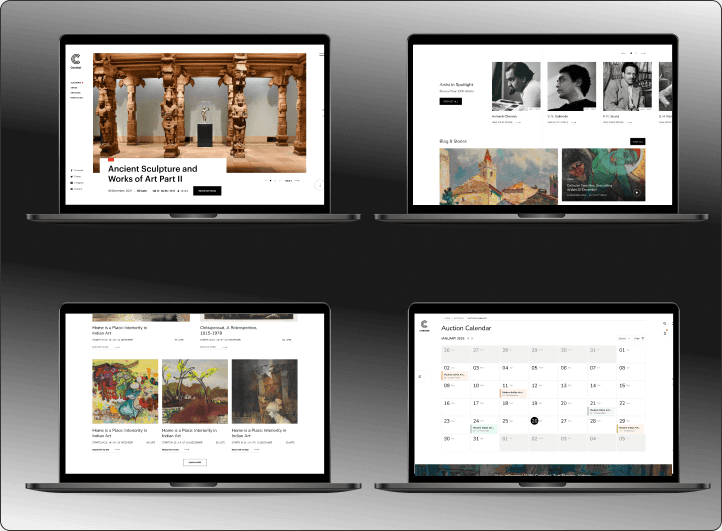Open the auction event on January 29
This screenshot has height=531, width=722.
[x=630, y=429]
